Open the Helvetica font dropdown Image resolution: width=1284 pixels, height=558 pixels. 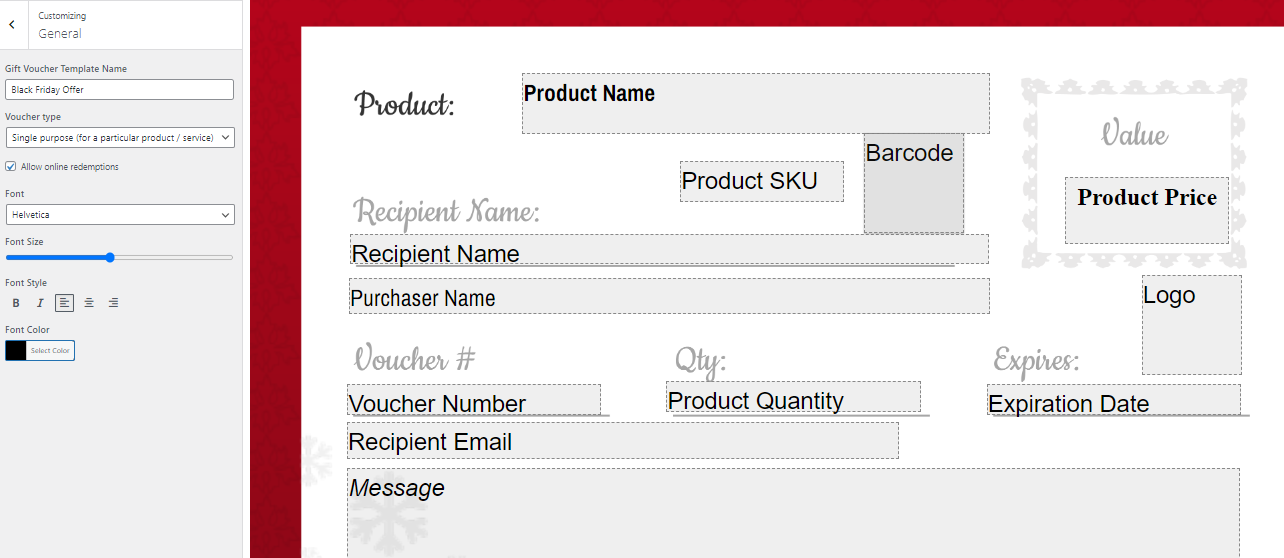[120, 215]
